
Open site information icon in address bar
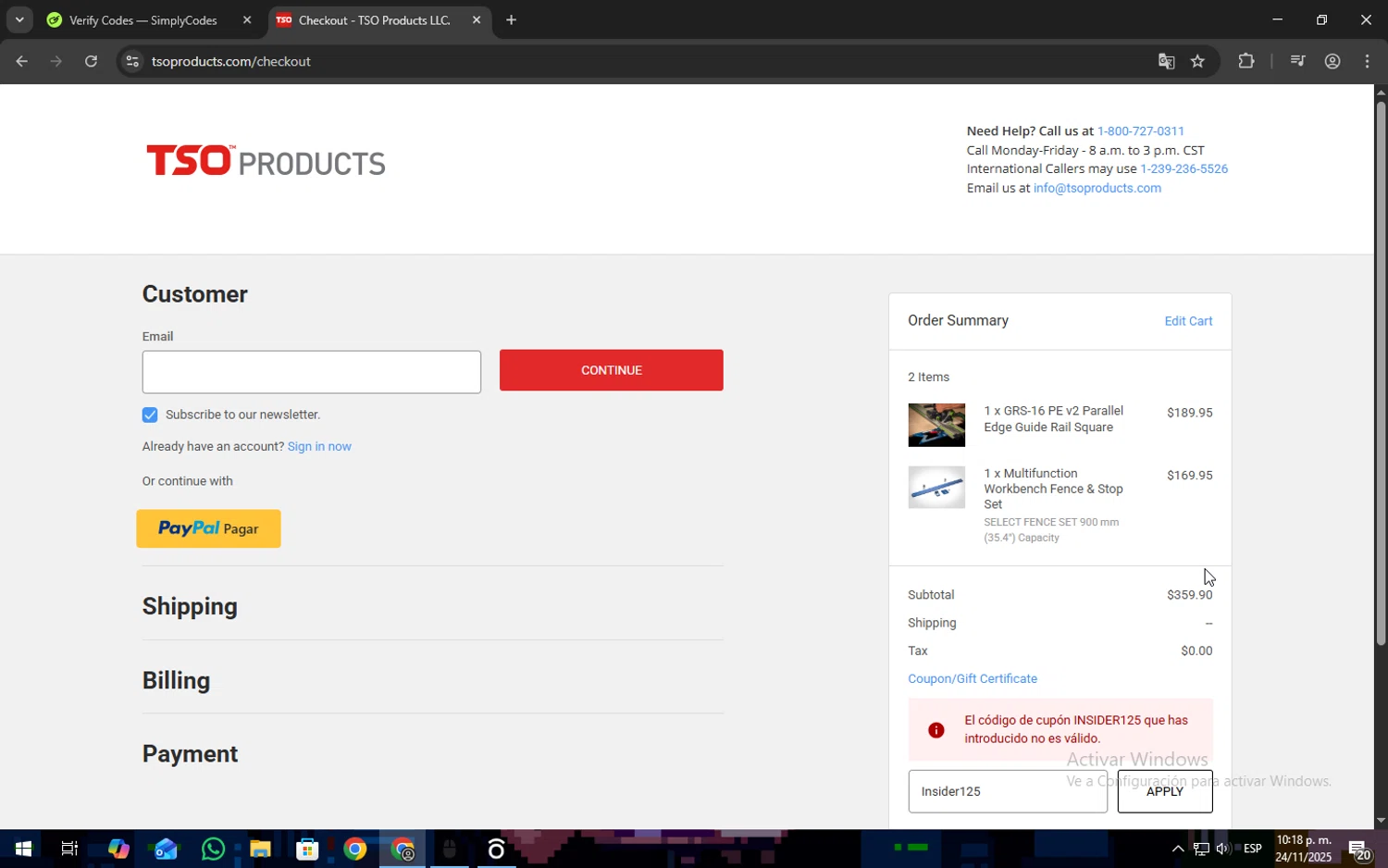132,62
